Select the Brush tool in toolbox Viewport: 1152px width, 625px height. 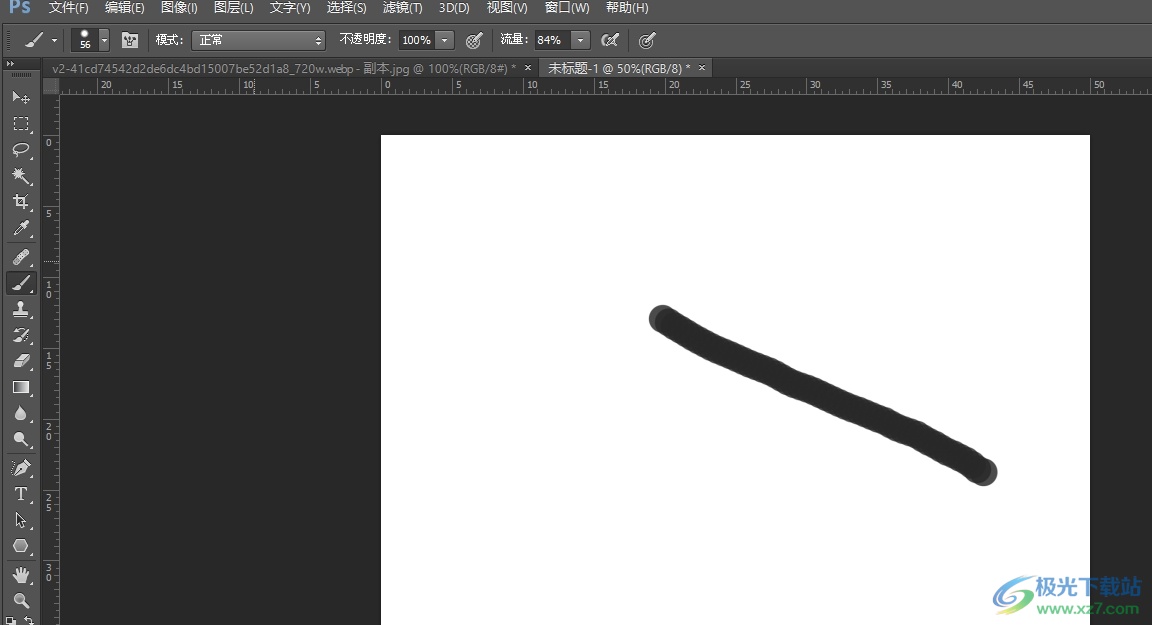point(21,283)
